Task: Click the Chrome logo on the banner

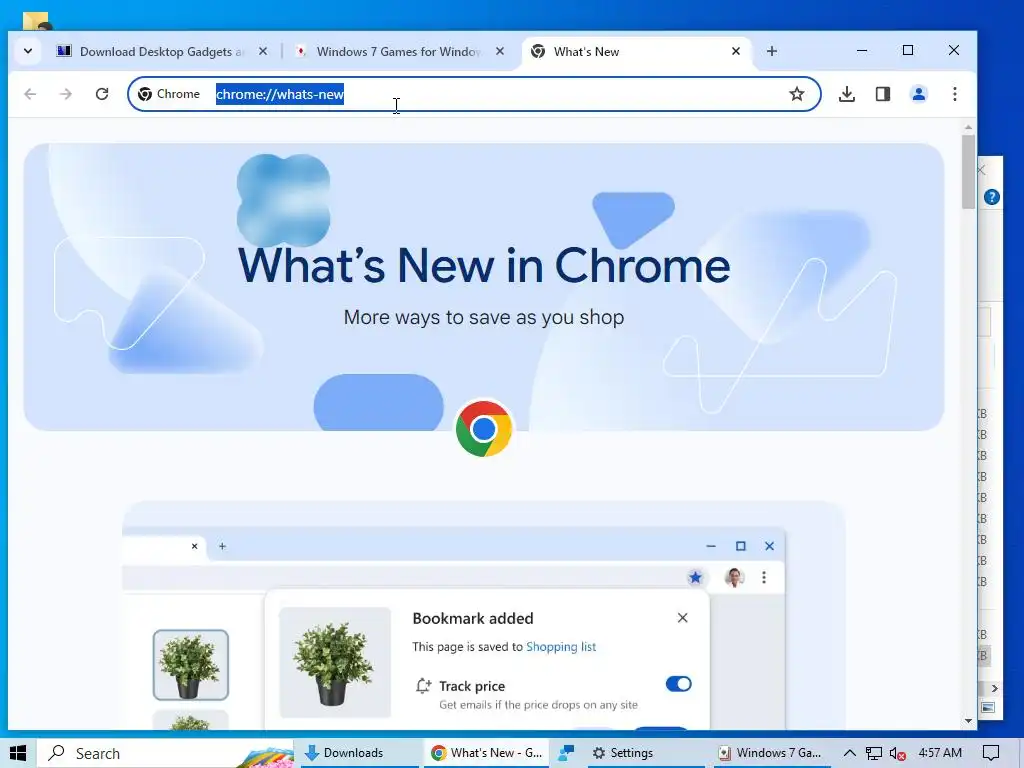Action: click(484, 429)
